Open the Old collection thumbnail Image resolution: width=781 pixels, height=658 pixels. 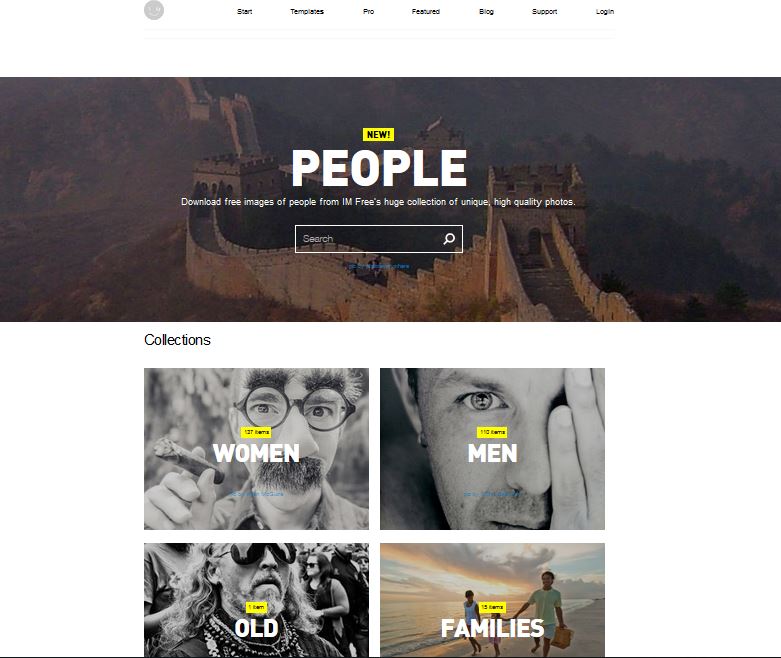tap(257, 600)
